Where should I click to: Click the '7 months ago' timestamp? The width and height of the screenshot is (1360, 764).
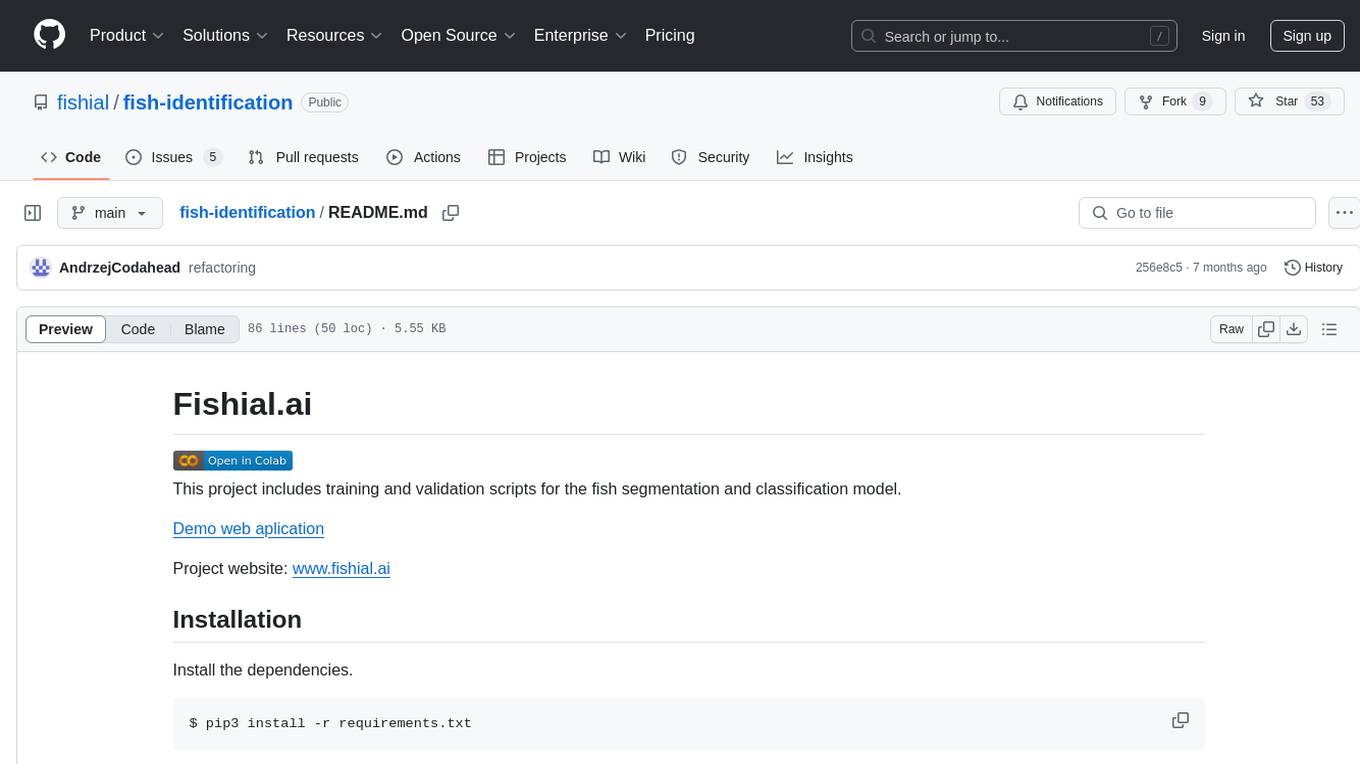coord(1230,268)
